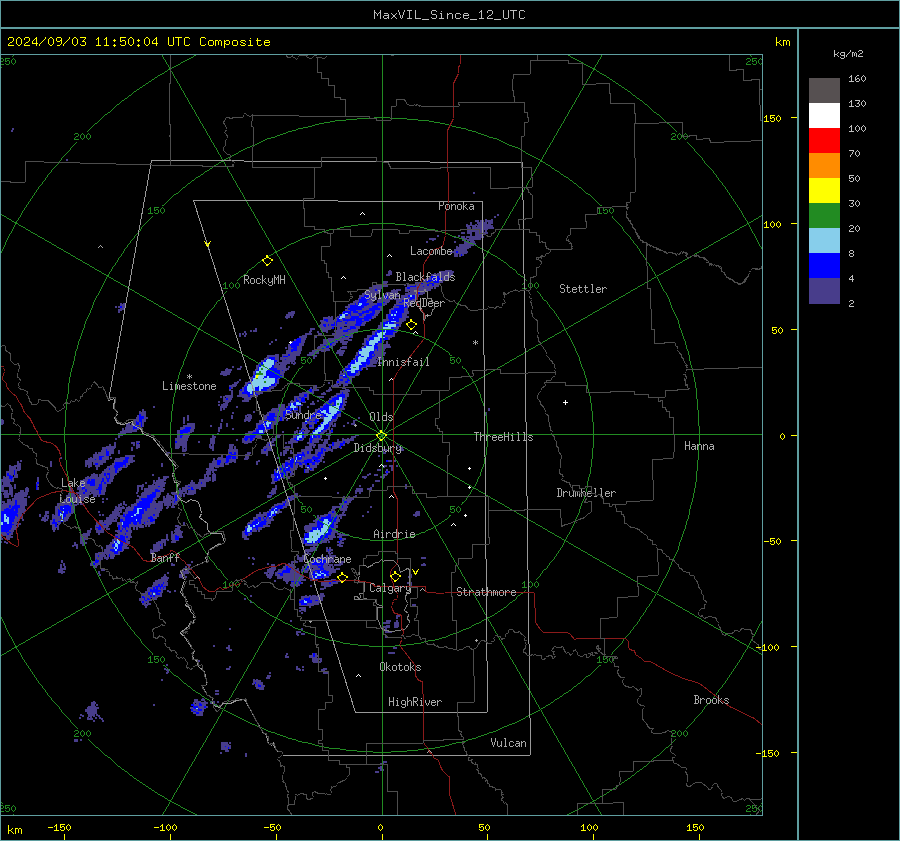Click the RockyMH label
This screenshot has width=900, height=841.
tap(264, 280)
